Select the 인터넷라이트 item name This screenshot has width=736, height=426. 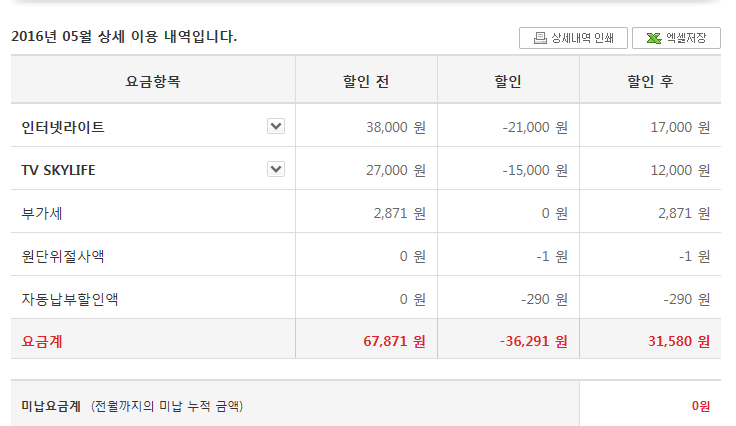coord(63,128)
